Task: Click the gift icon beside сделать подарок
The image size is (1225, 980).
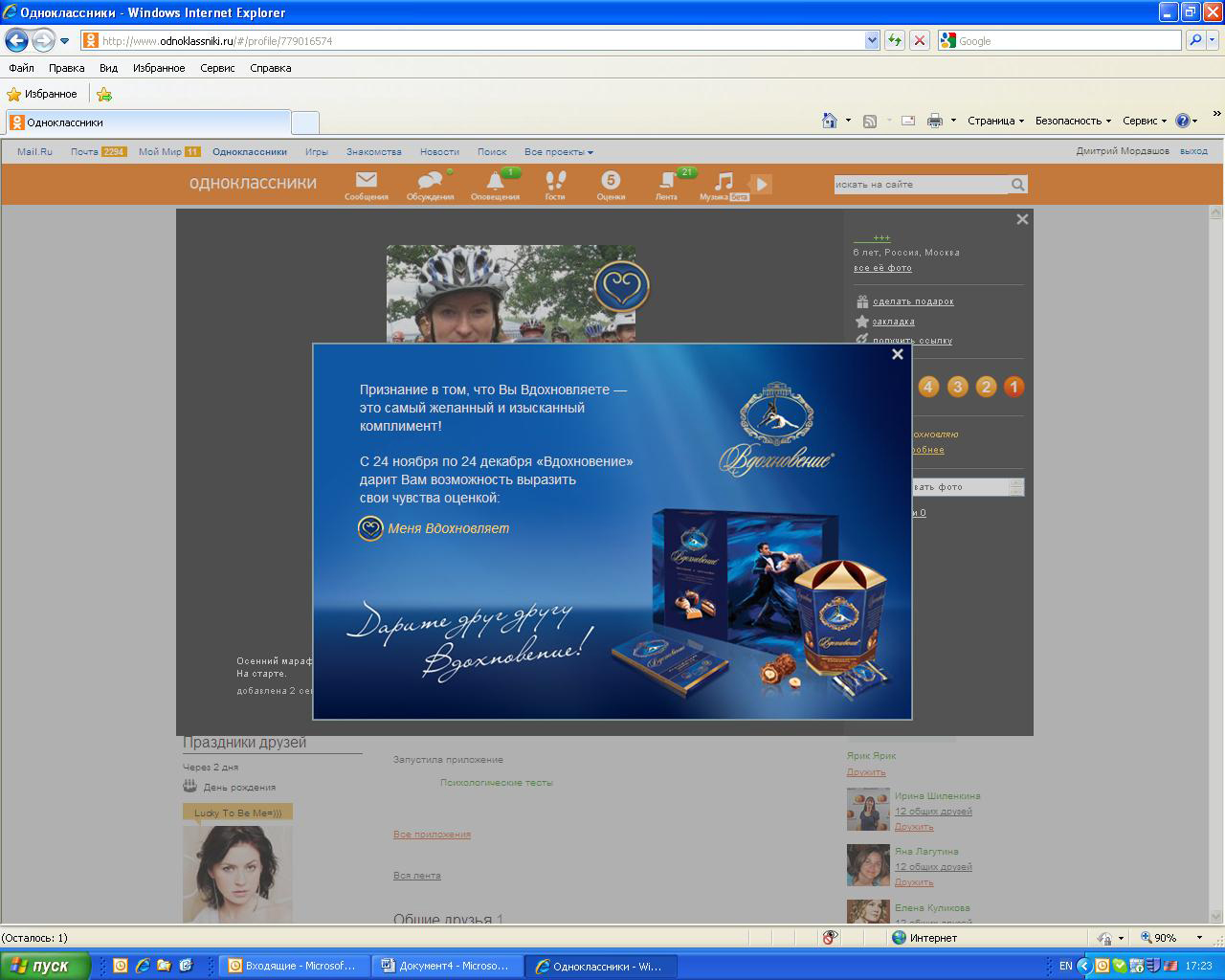Action: (862, 301)
